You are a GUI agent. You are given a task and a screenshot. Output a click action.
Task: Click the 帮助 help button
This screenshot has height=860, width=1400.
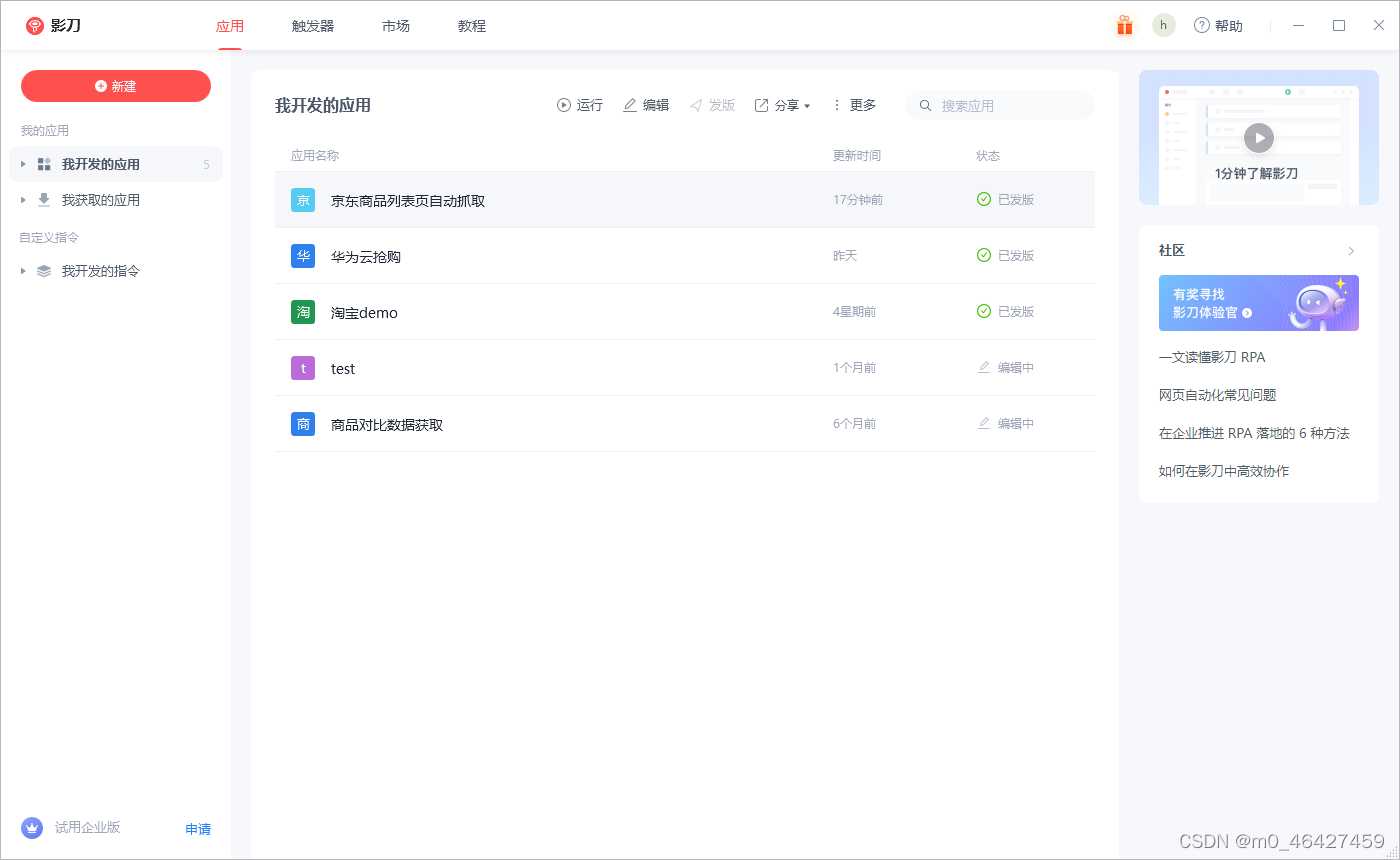pos(1218,26)
